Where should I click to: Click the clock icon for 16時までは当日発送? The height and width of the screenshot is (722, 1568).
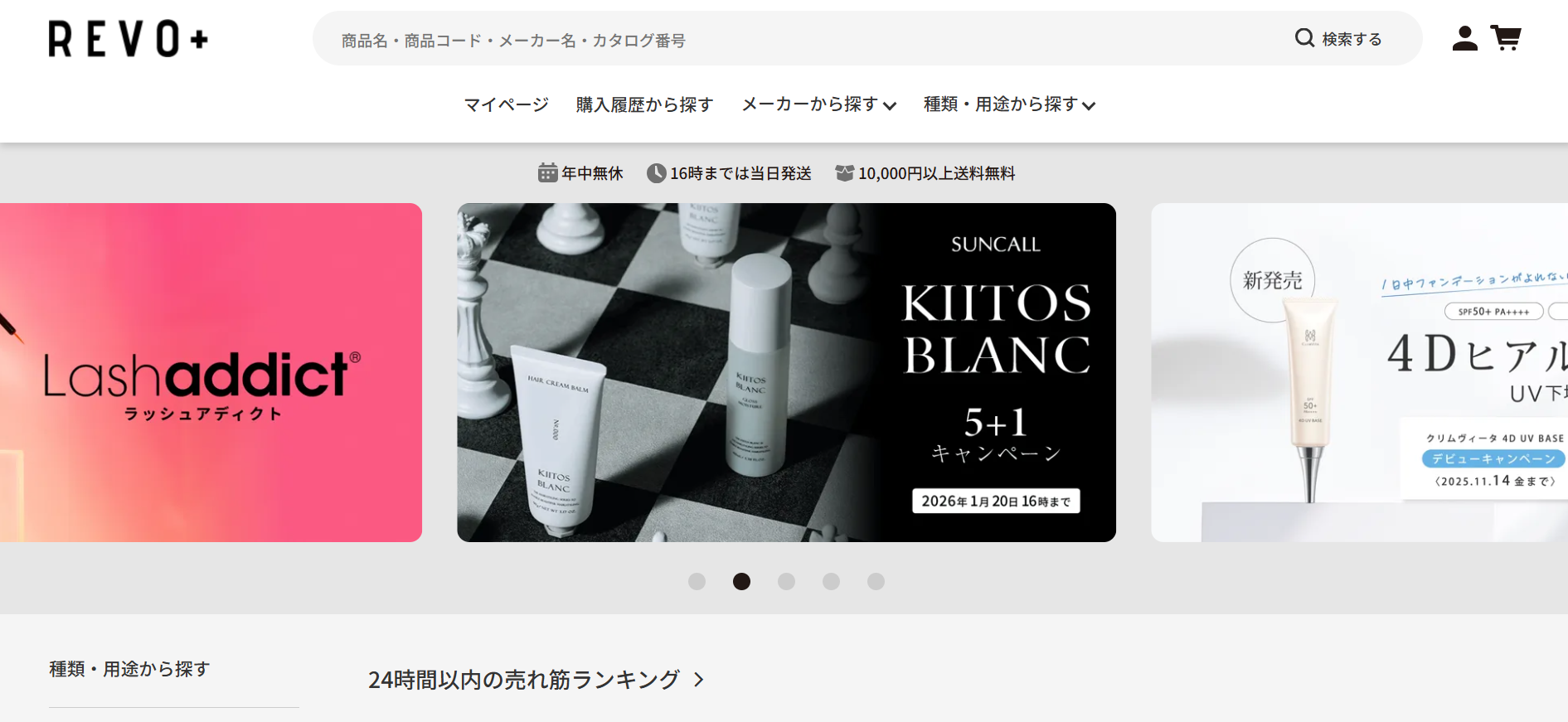tap(656, 173)
